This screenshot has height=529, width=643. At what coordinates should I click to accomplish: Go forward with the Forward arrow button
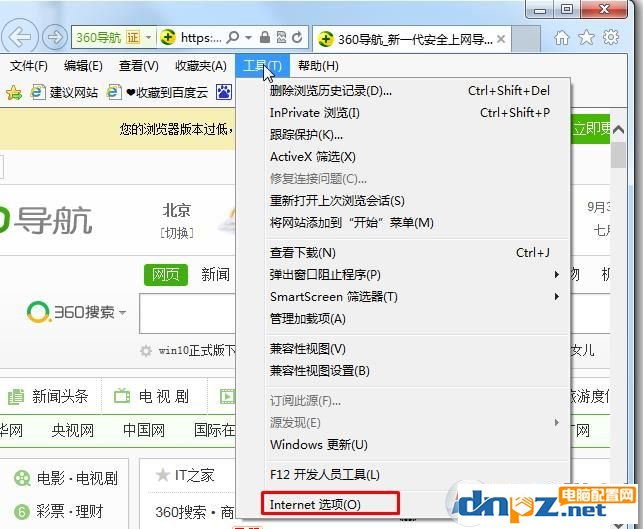tap(55, 37)
